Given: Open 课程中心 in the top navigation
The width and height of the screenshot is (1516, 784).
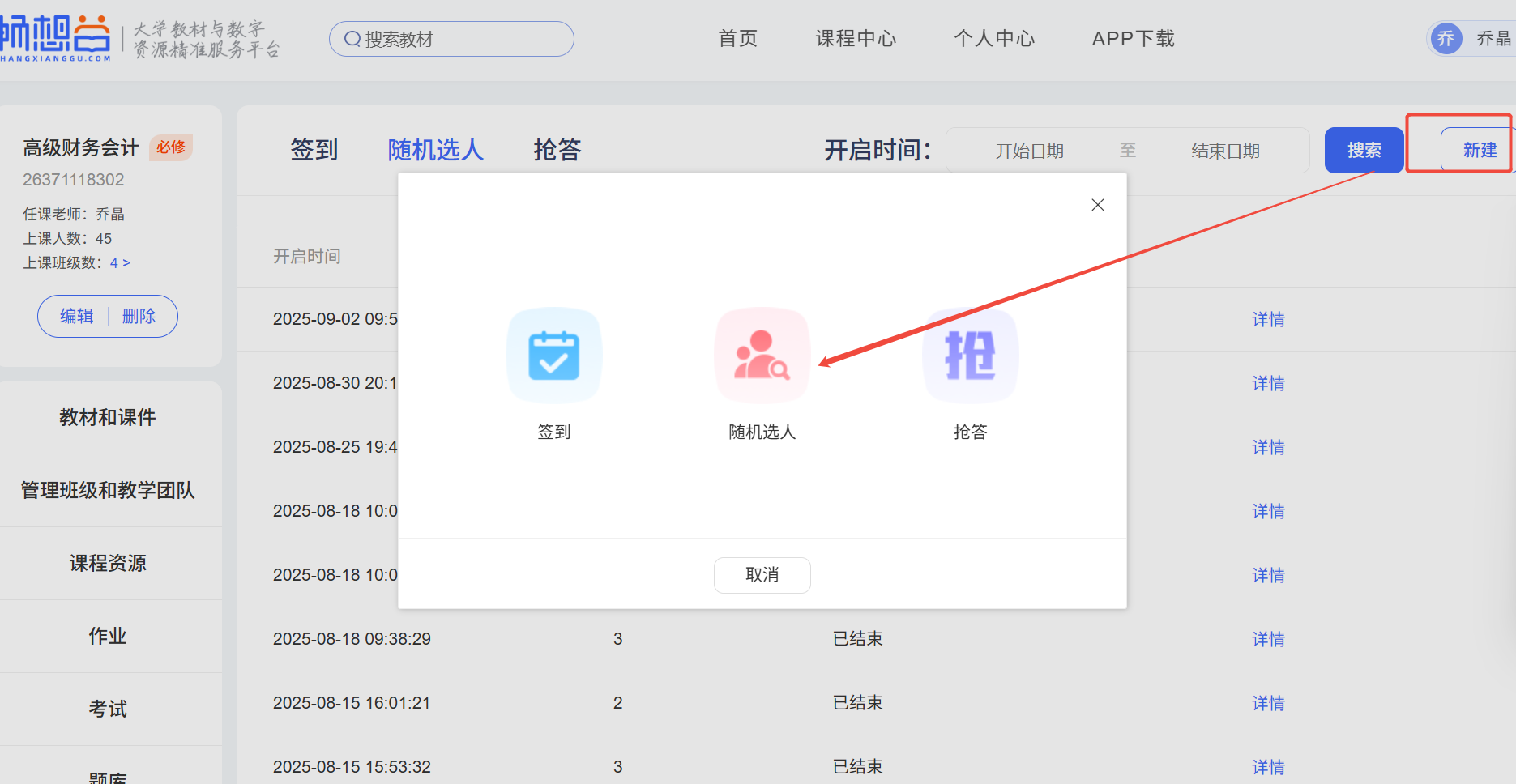Looking at the screenshot, I should pyautogui.click(x=856, y=39).
